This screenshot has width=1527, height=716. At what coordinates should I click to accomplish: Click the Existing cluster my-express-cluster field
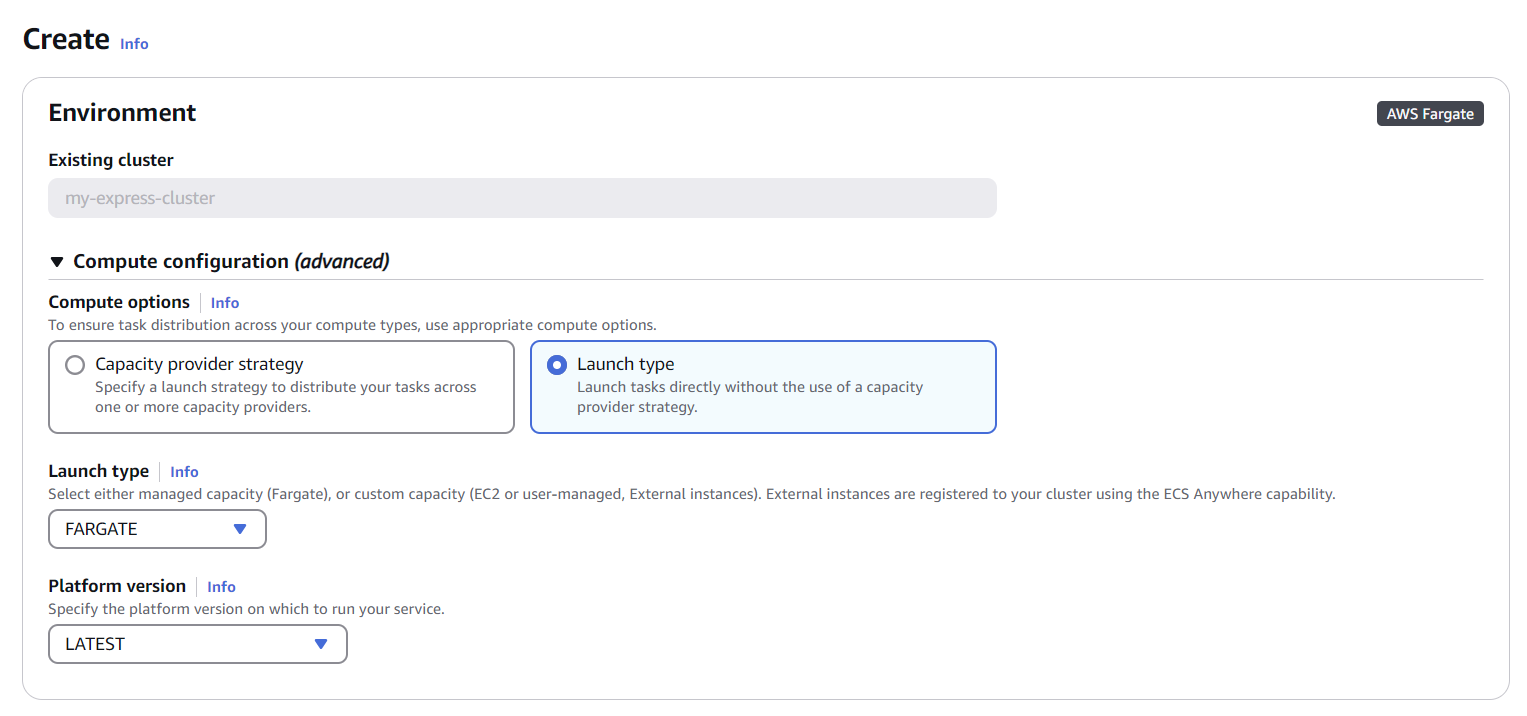coord(522,198)
